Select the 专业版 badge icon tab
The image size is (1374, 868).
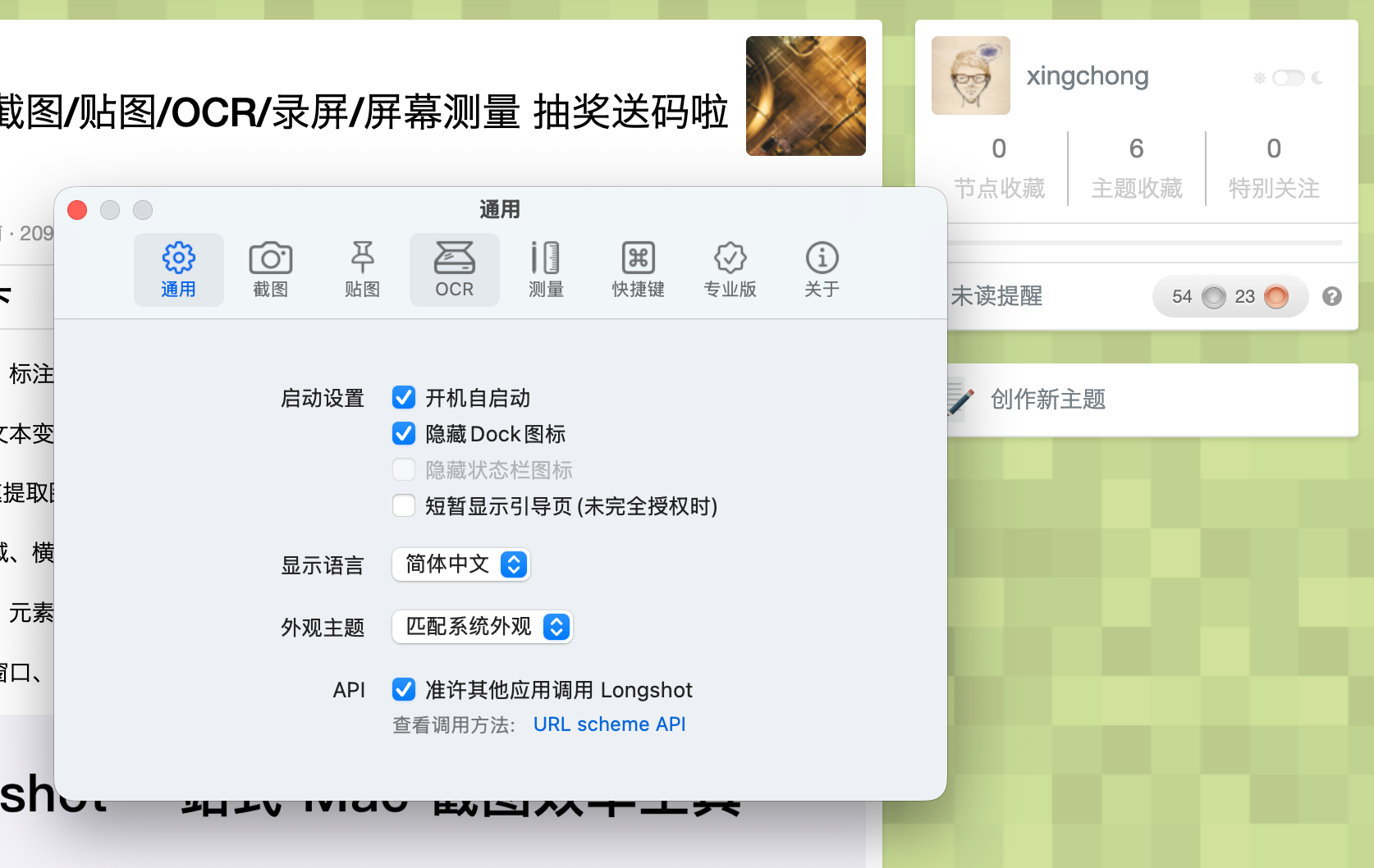(730, 270)
